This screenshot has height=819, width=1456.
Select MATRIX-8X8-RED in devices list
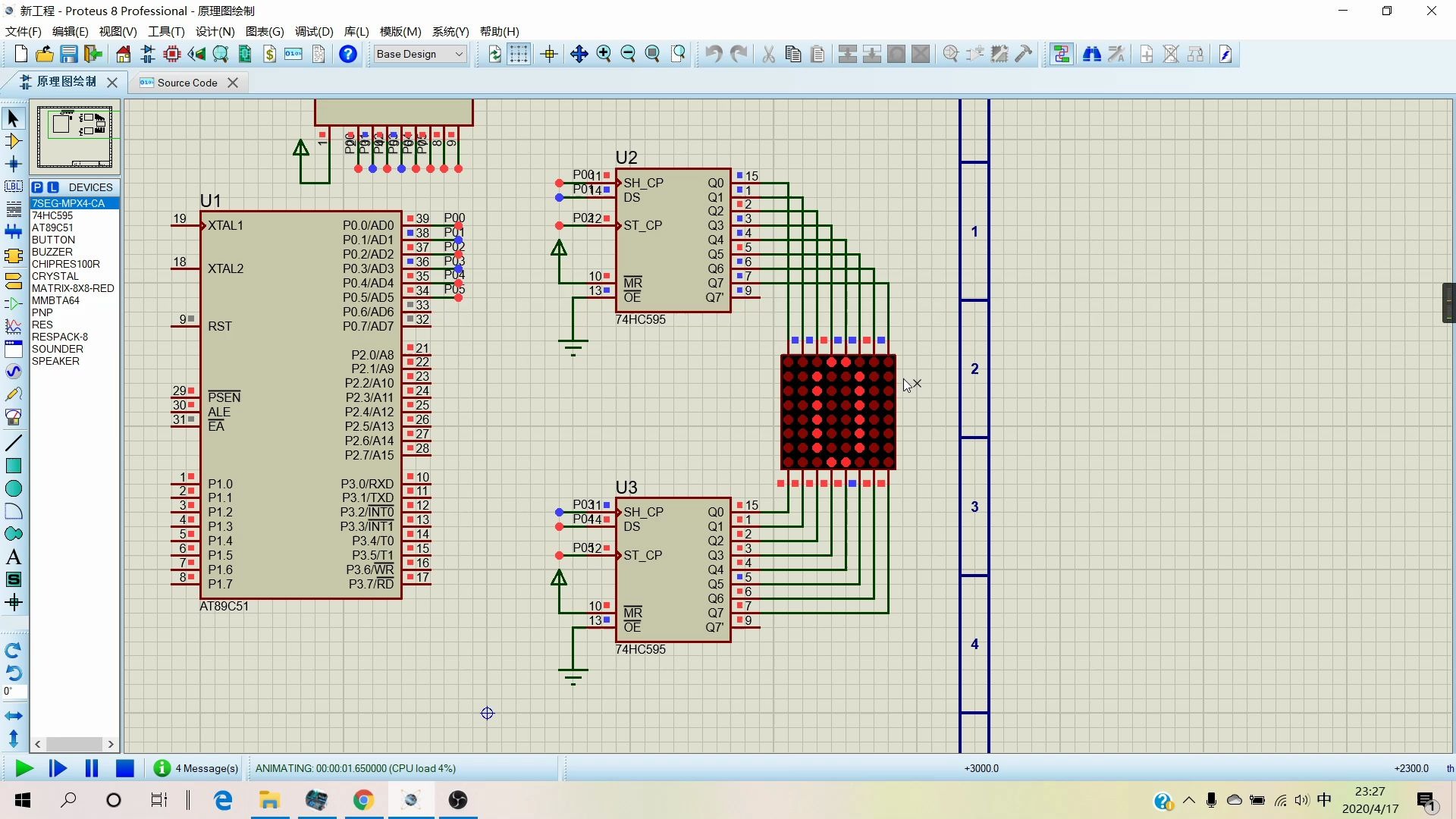73,288
